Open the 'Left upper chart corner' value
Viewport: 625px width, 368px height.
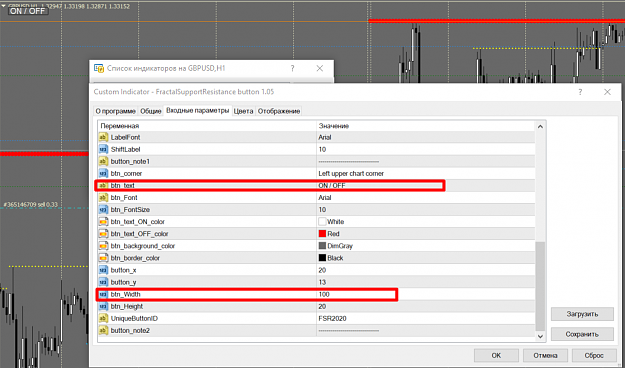(x=351, y=173)
